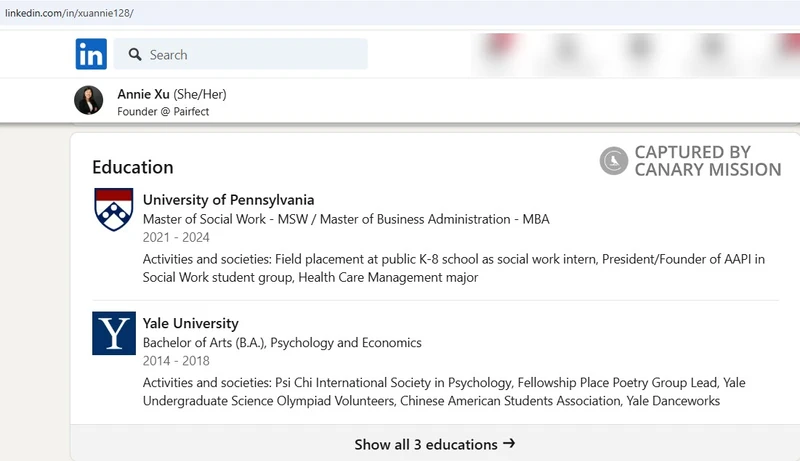This screenshot has height=461, width=800.
Task: Open the University of Pennsylvania school link
Action: click(x=228, y=200)
